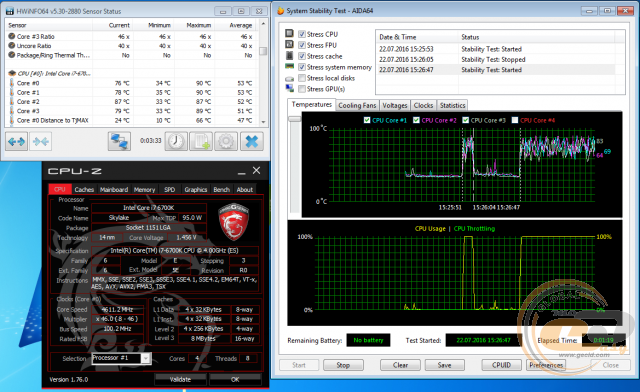Open CPU-Z SPD tab
640x392 pixels.
pos(169,189)
